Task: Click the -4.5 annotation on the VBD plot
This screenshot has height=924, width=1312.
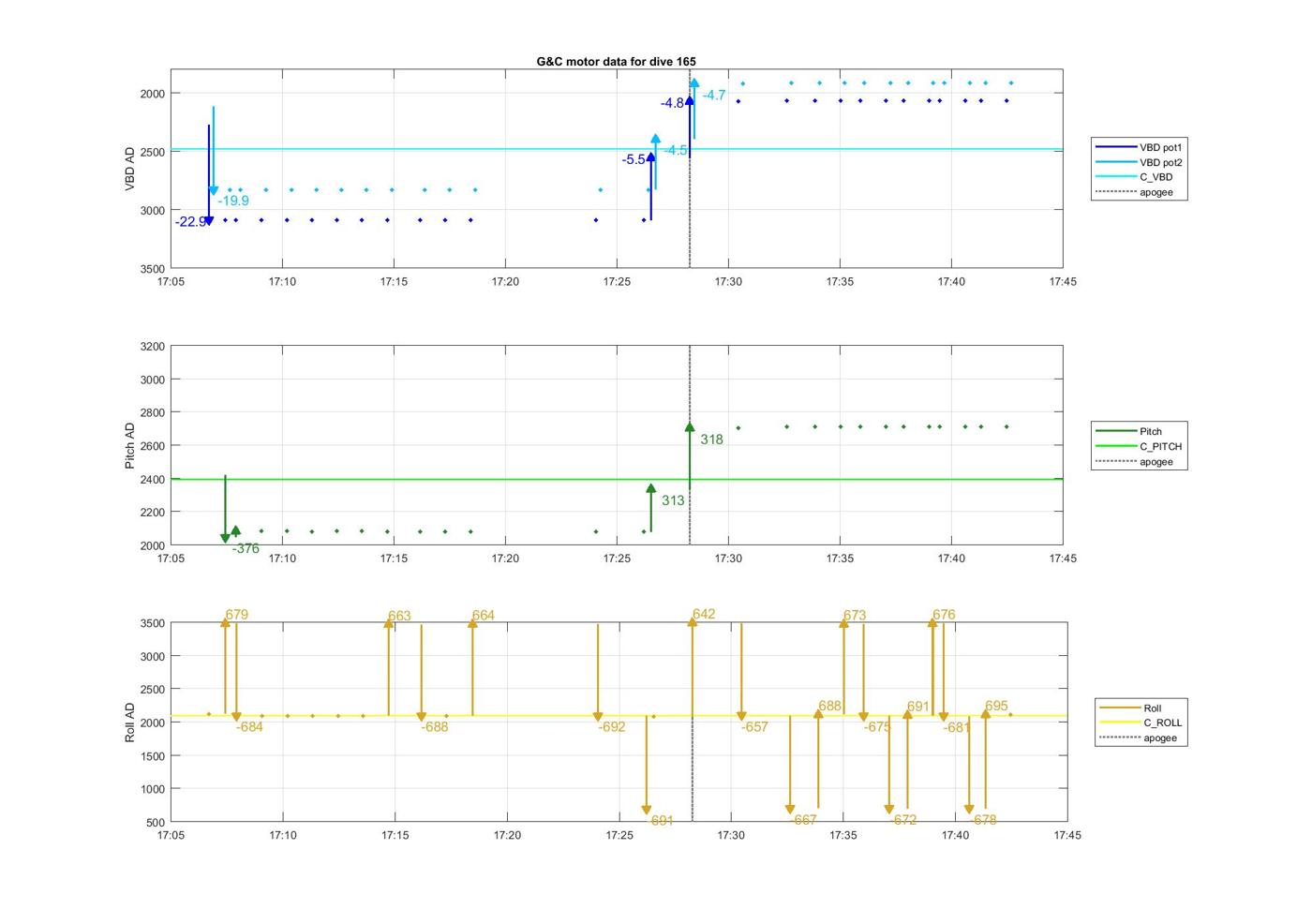Action: pos(676,150)
